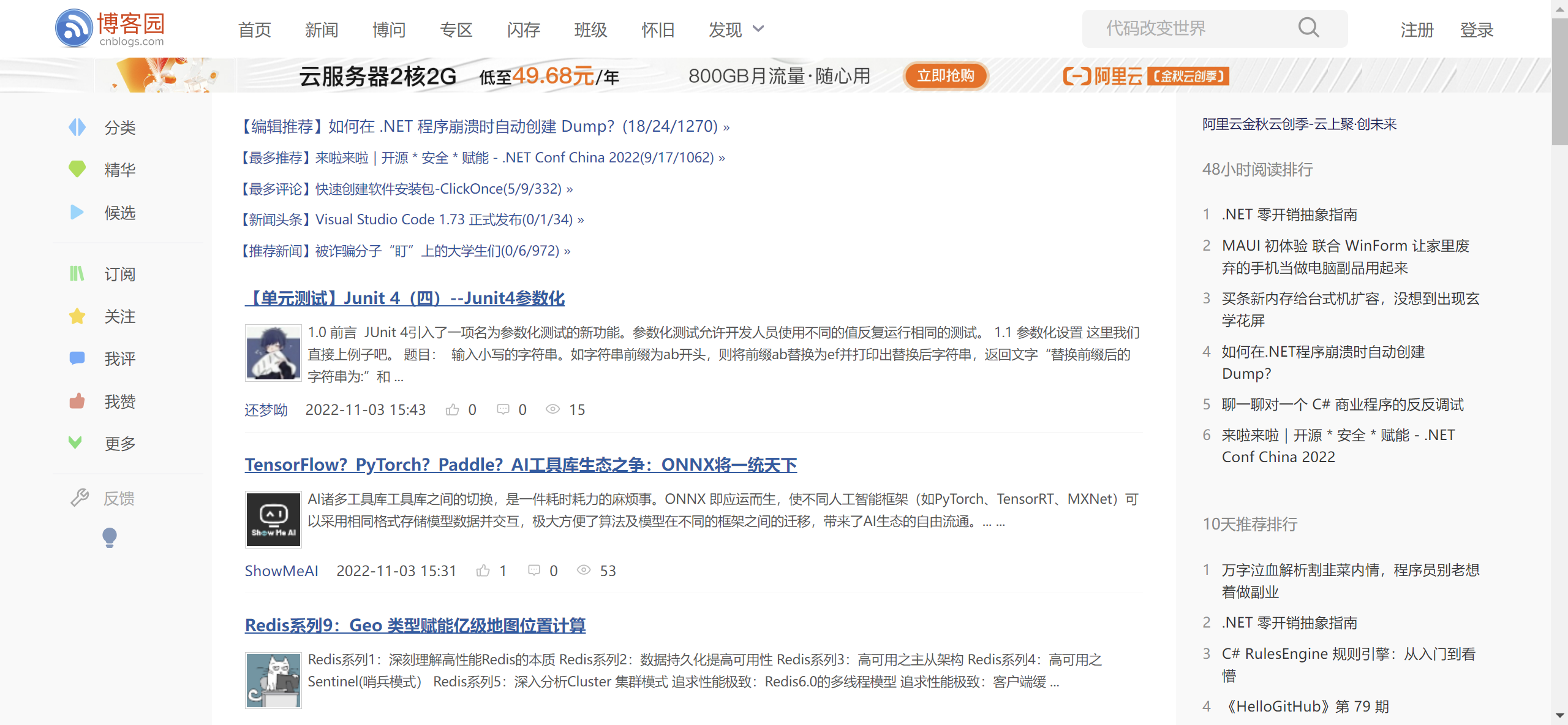Like the TensorFlow ONNX post
Image resolution: width=1568 pixels, height=725 pixels.
[x=483, y=571]
